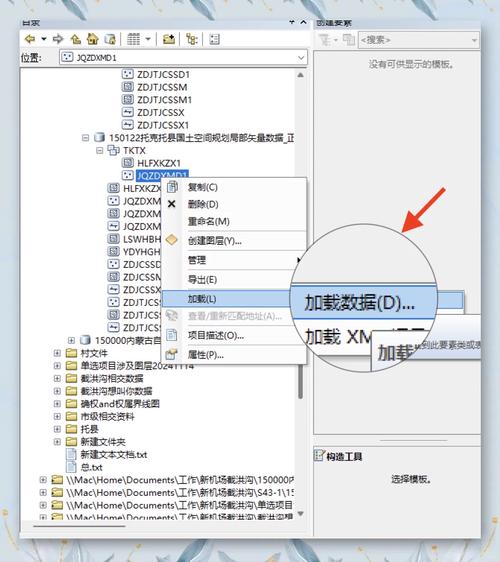Viewport: 500px width, 562px height.
Task: Expand the 新建文件夹 folder
Action: 57,442
